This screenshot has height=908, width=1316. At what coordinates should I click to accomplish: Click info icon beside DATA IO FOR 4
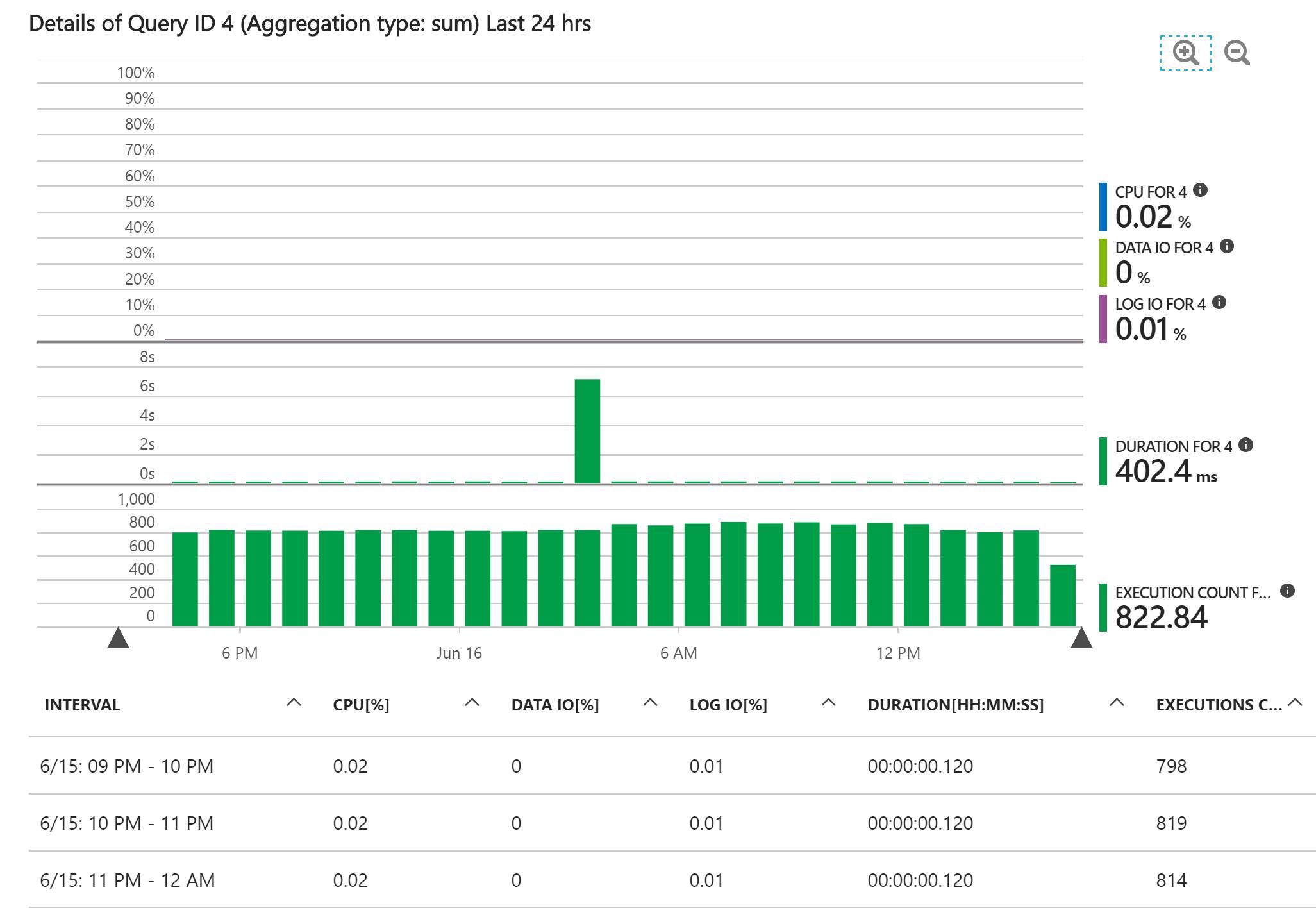tap(1227, 246)
